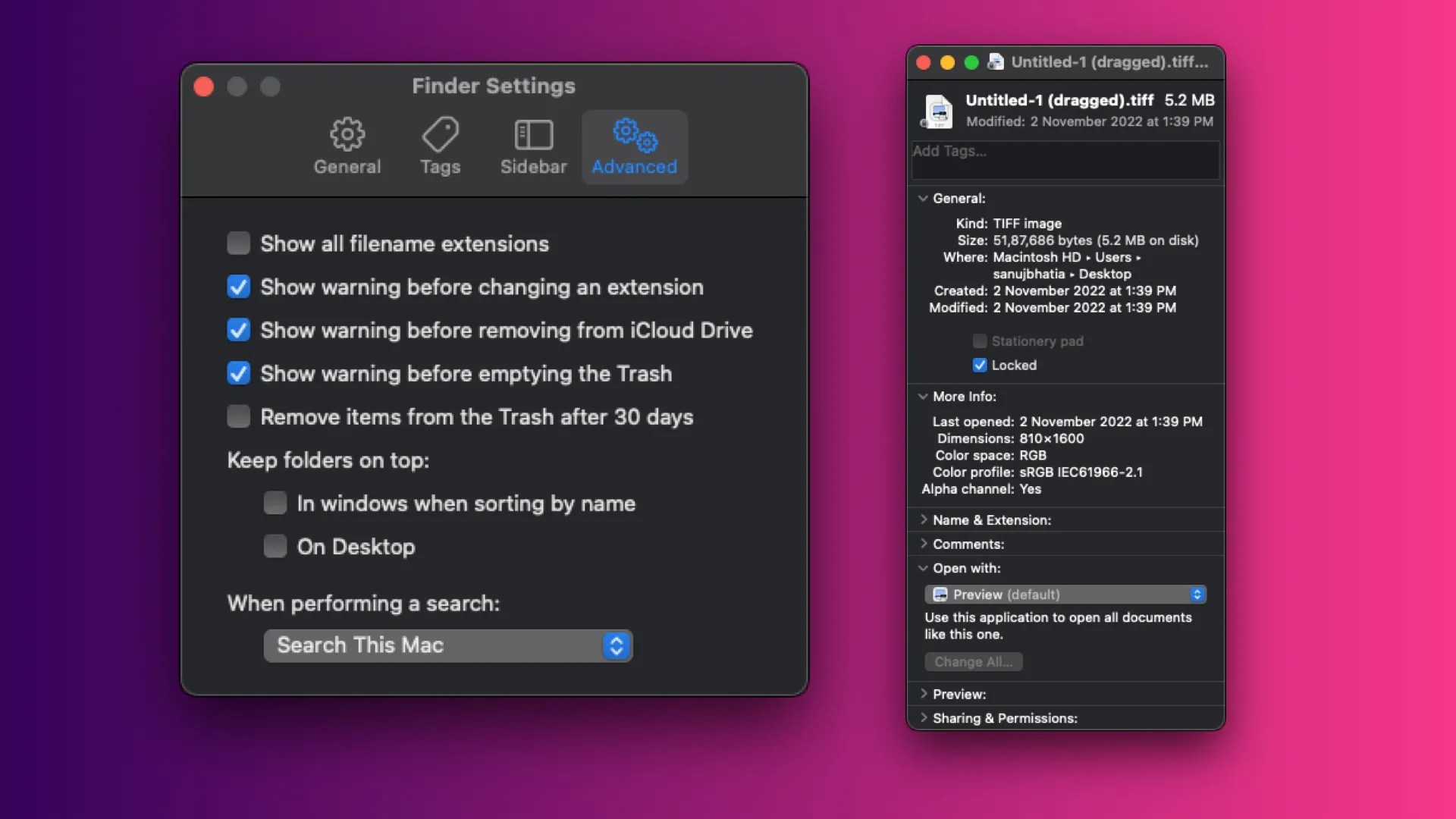Viewport: 1456px width, 819px height.
Task: Click the Change All button
Action: [974, 661]
